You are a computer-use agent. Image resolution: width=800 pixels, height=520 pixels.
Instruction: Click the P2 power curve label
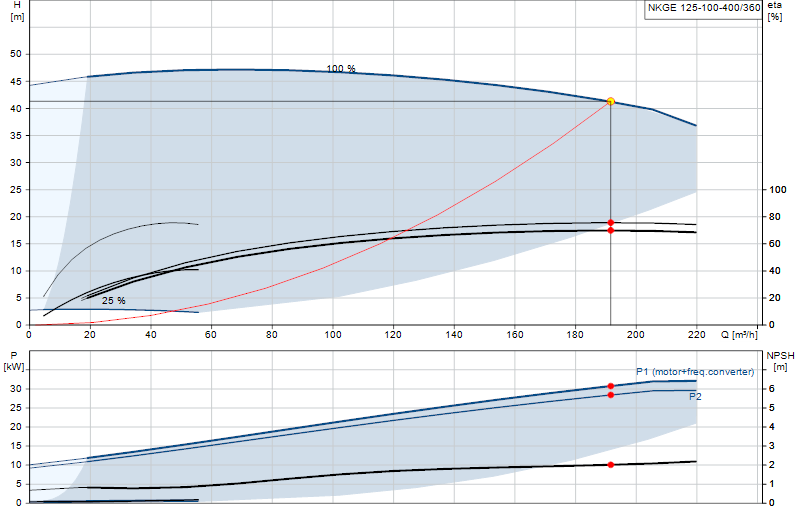(x=695, y=397)
